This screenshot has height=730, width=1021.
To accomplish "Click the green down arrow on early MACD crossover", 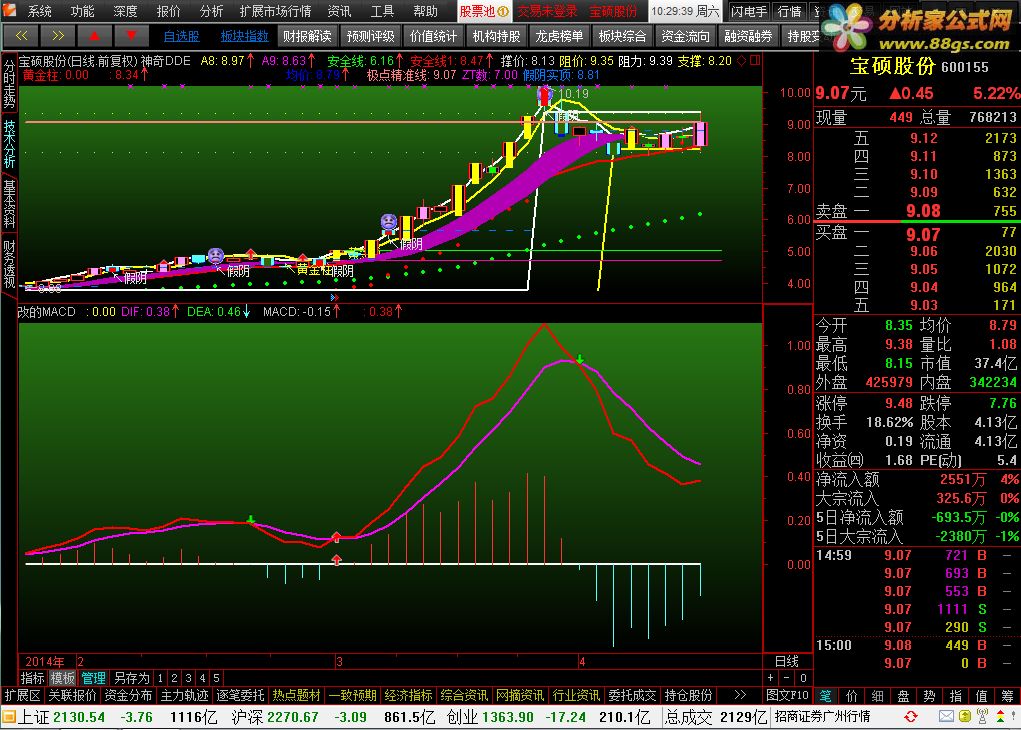I will click(251, 520).
